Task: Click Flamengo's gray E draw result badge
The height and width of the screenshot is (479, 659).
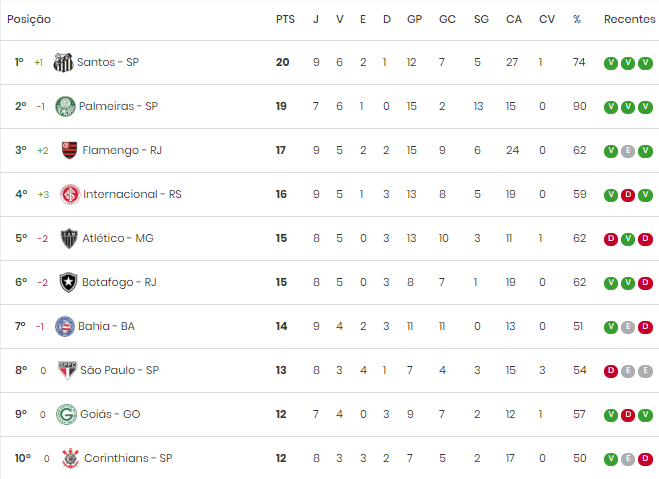Action: pyautogui.click(x=628, y=151)
